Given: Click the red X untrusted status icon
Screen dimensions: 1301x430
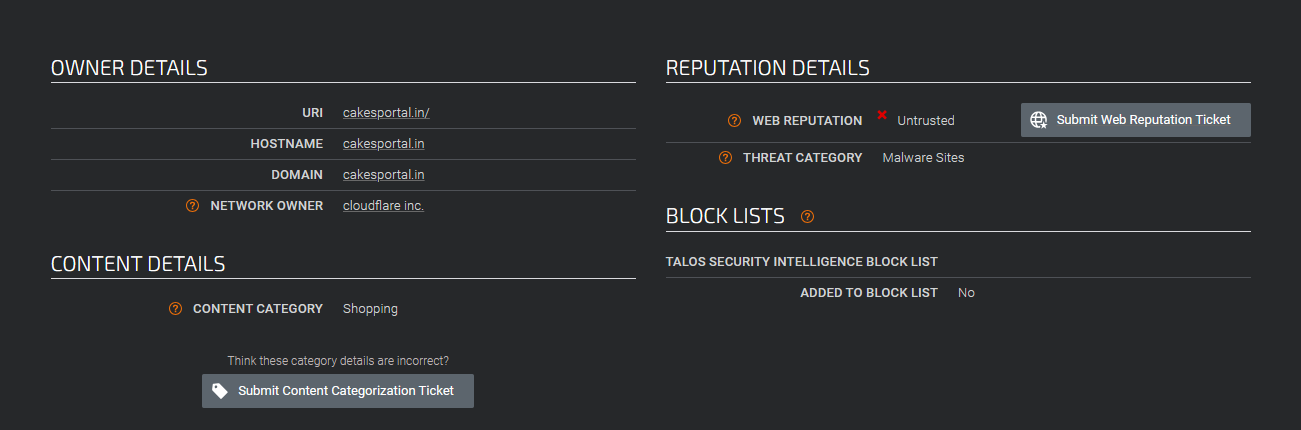Looking at the screenshot, I should (x=882, y=116).
